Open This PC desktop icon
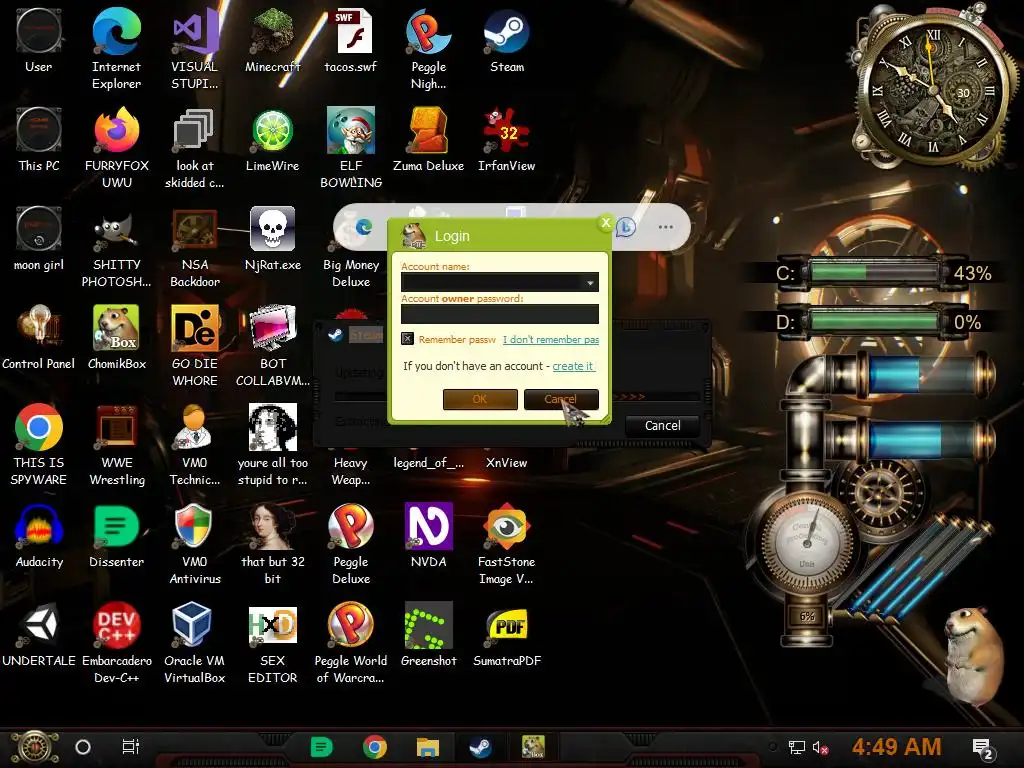 coord(39,140)
